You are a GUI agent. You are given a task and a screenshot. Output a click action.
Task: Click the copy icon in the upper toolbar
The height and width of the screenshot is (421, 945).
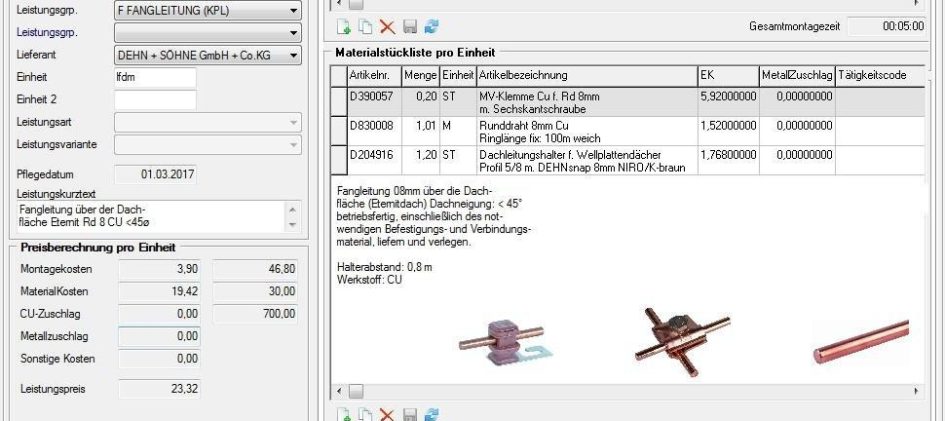pyautogui.click(x=364, y=27)
